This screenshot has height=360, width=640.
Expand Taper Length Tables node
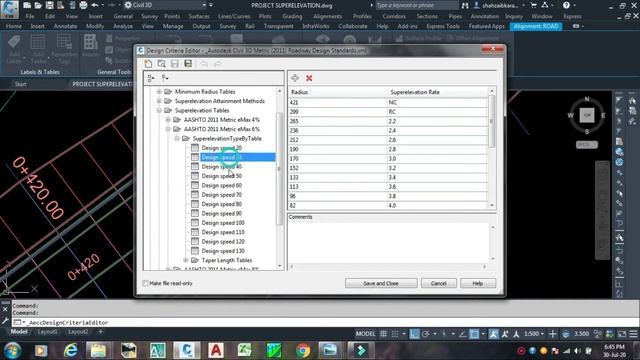[186, 260]
